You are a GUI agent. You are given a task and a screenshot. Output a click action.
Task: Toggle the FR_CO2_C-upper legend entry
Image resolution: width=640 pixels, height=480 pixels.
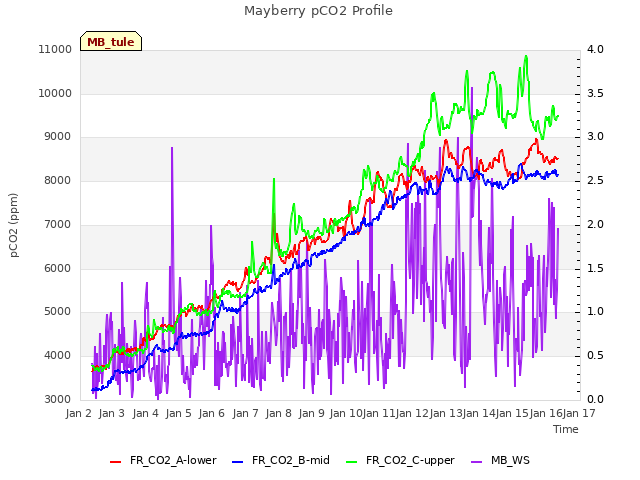coord(400,460)
